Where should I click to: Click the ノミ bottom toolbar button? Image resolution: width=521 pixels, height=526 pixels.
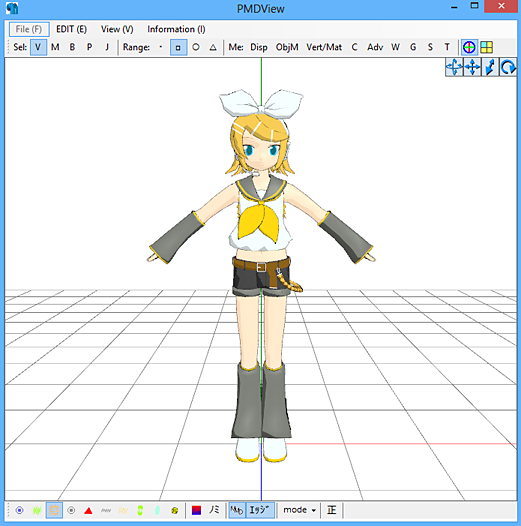click(214, 510)
